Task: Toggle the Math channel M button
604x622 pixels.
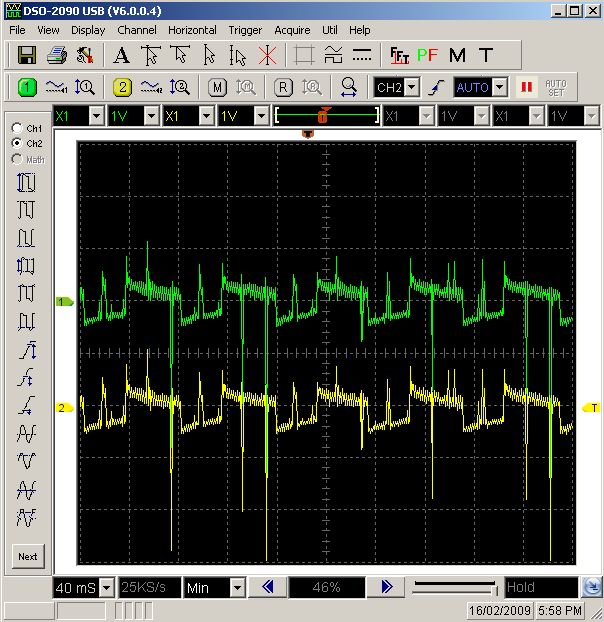Action: 217,87
